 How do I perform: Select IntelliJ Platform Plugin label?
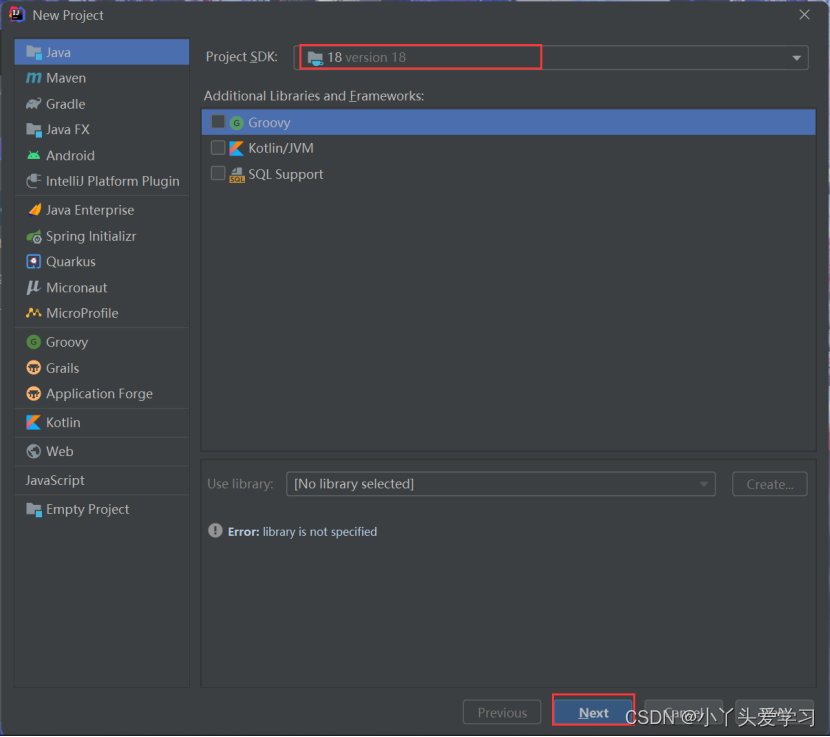pos(112,181)
